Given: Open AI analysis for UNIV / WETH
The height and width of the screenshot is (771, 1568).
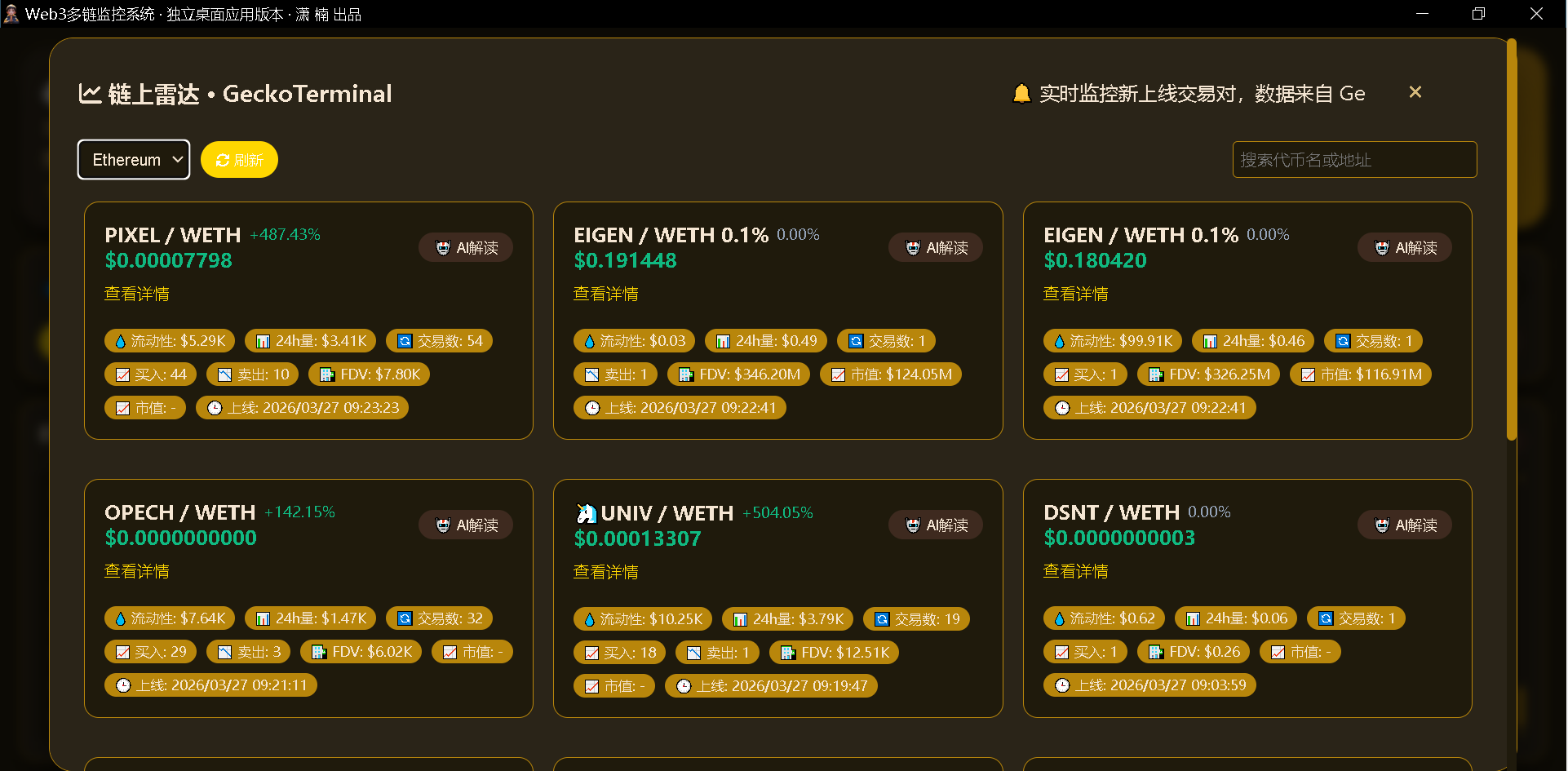Looking at the screenshot, I should coord(936,525).
